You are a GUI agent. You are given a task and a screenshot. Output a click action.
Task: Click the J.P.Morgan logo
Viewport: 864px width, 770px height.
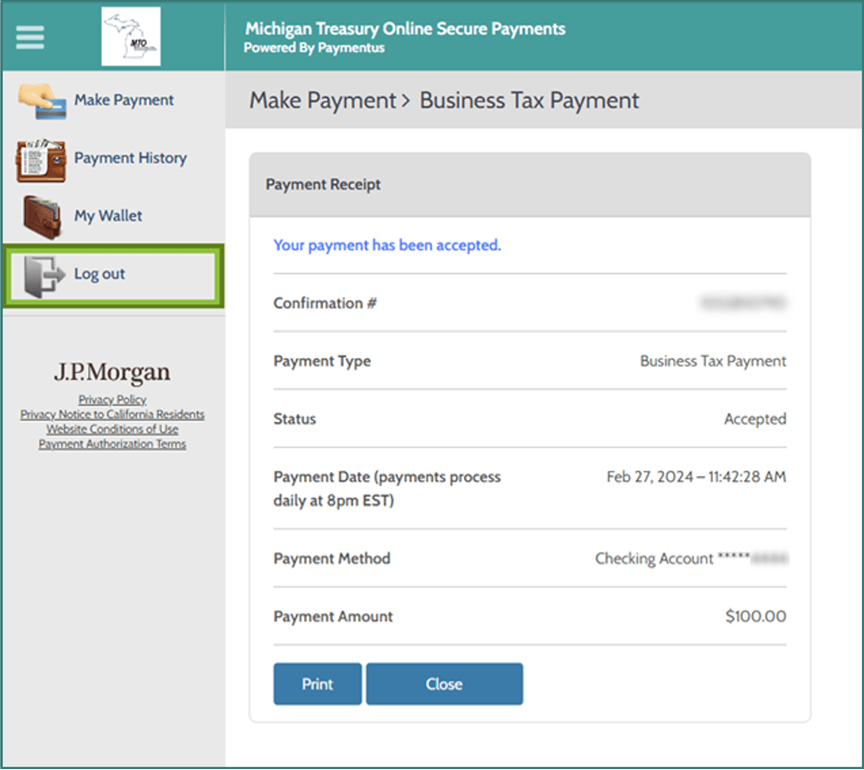click(x=111, y=372)
